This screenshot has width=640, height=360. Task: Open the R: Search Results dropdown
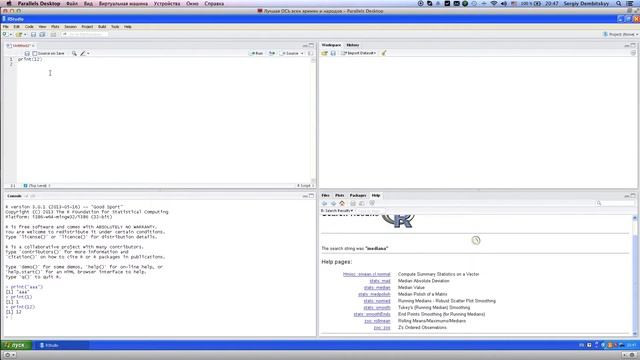(337, 211)
